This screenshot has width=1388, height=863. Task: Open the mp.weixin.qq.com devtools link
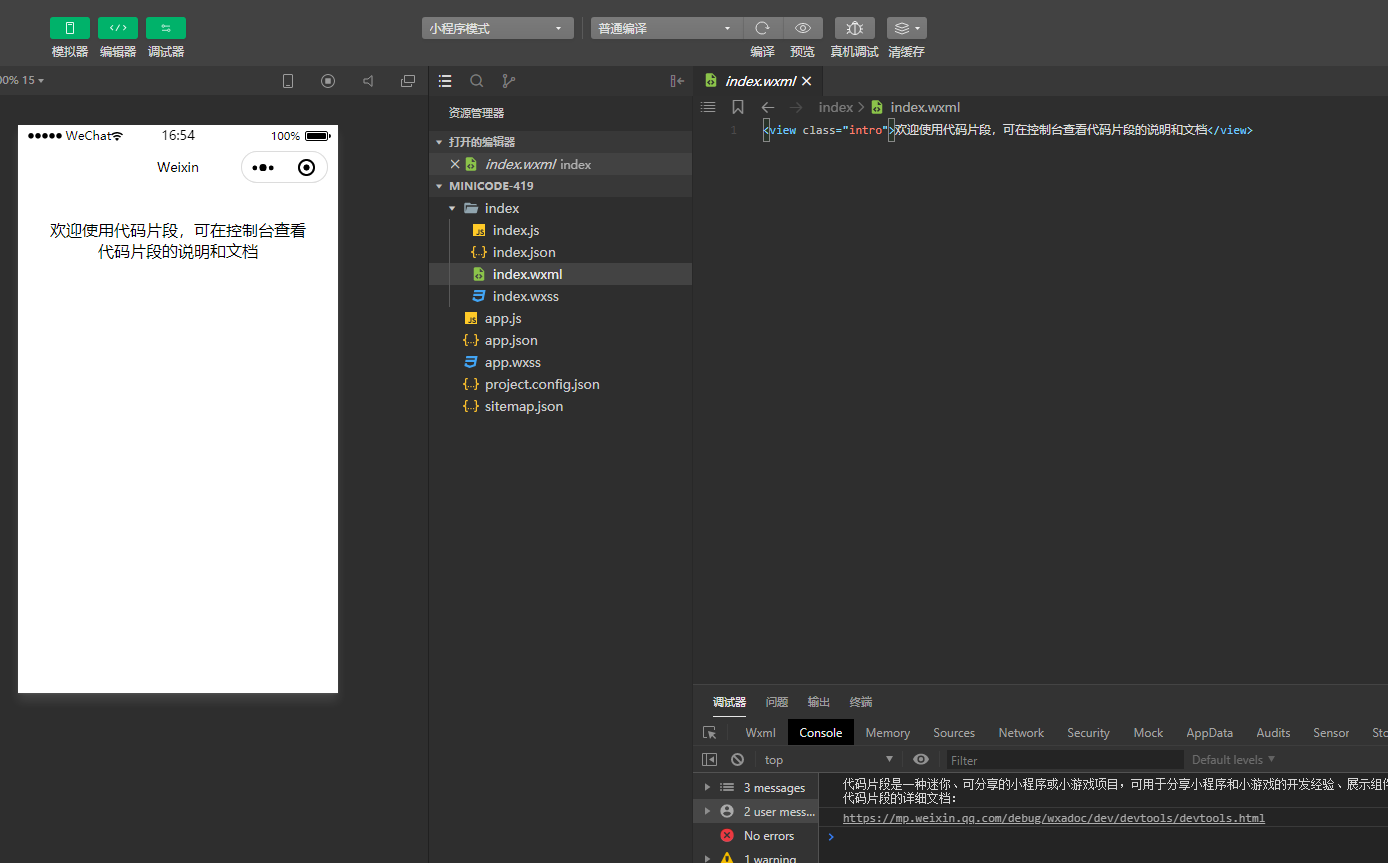coord(1054,818)
